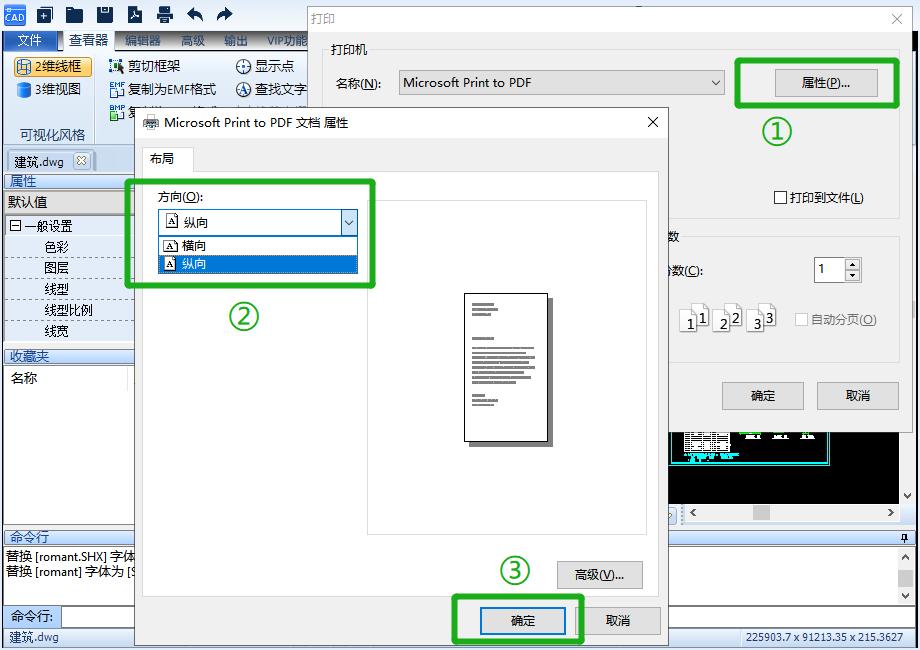Click 取消 in properties dialog
The height and width of the screenshot is (650, 920).
pos(618,621)
